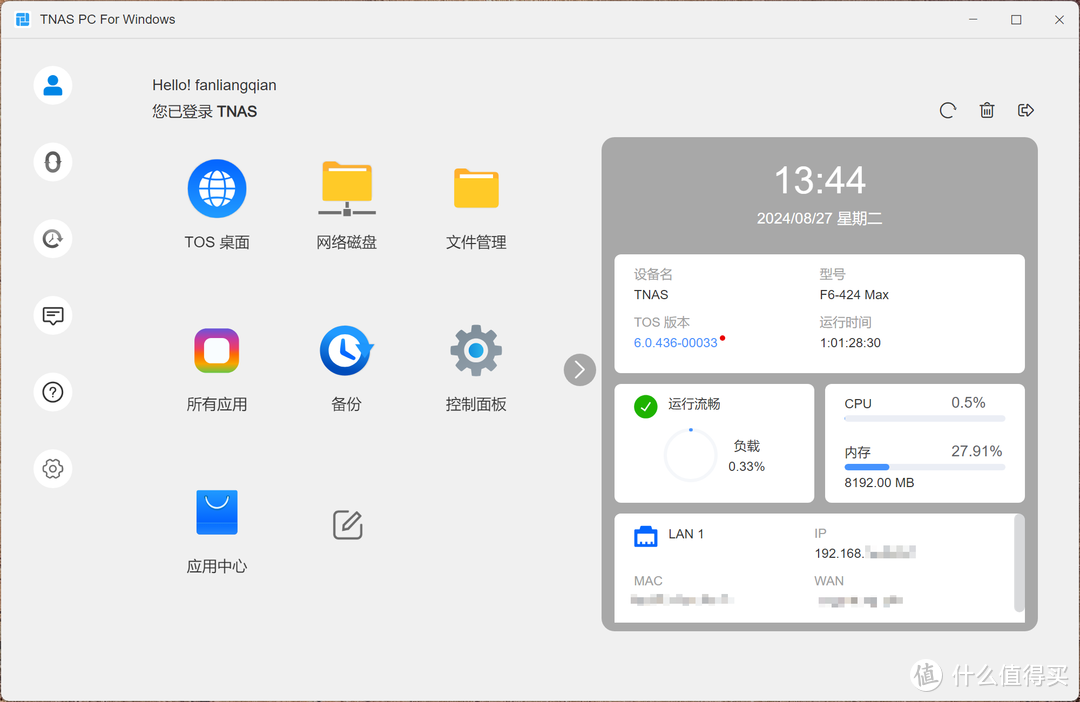Open the voice assistant sidebar icon
Image resolution: width=1080 pixels, height=702 pixels.
pyautogui.click(x=52, y=162)
